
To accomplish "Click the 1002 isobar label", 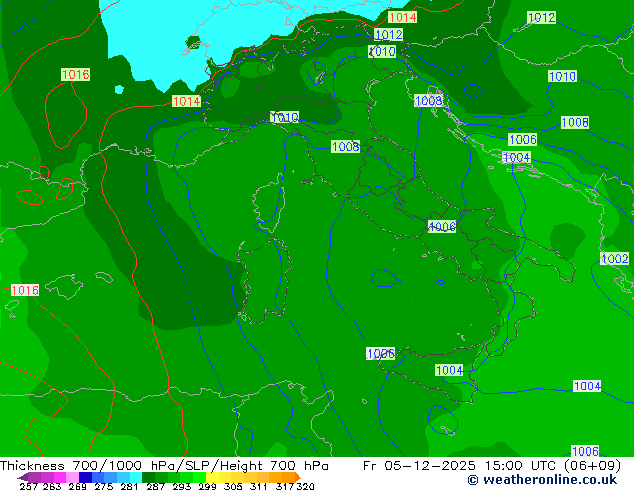I will [615, 259].
